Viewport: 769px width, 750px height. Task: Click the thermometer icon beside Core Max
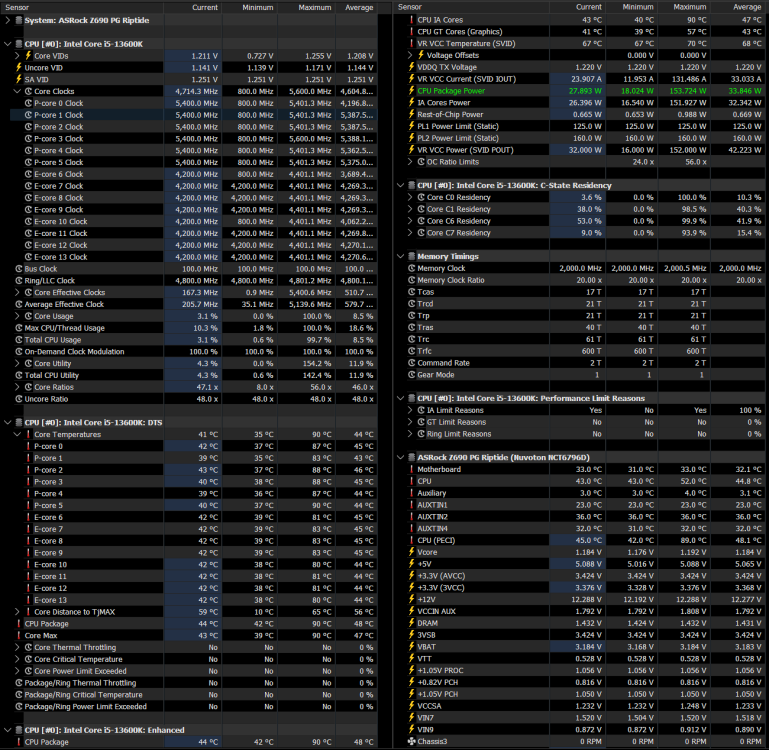[x=19, y=635]
